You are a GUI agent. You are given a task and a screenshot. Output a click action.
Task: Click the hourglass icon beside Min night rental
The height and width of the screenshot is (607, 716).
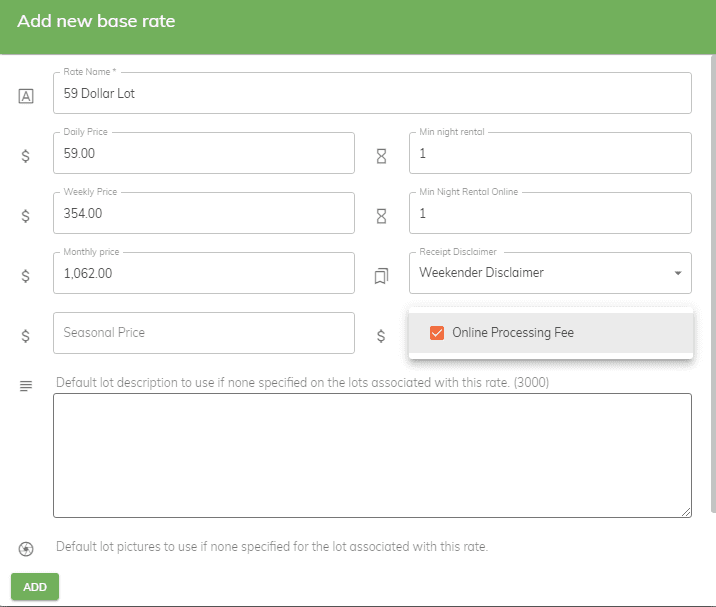coord(381,156)
